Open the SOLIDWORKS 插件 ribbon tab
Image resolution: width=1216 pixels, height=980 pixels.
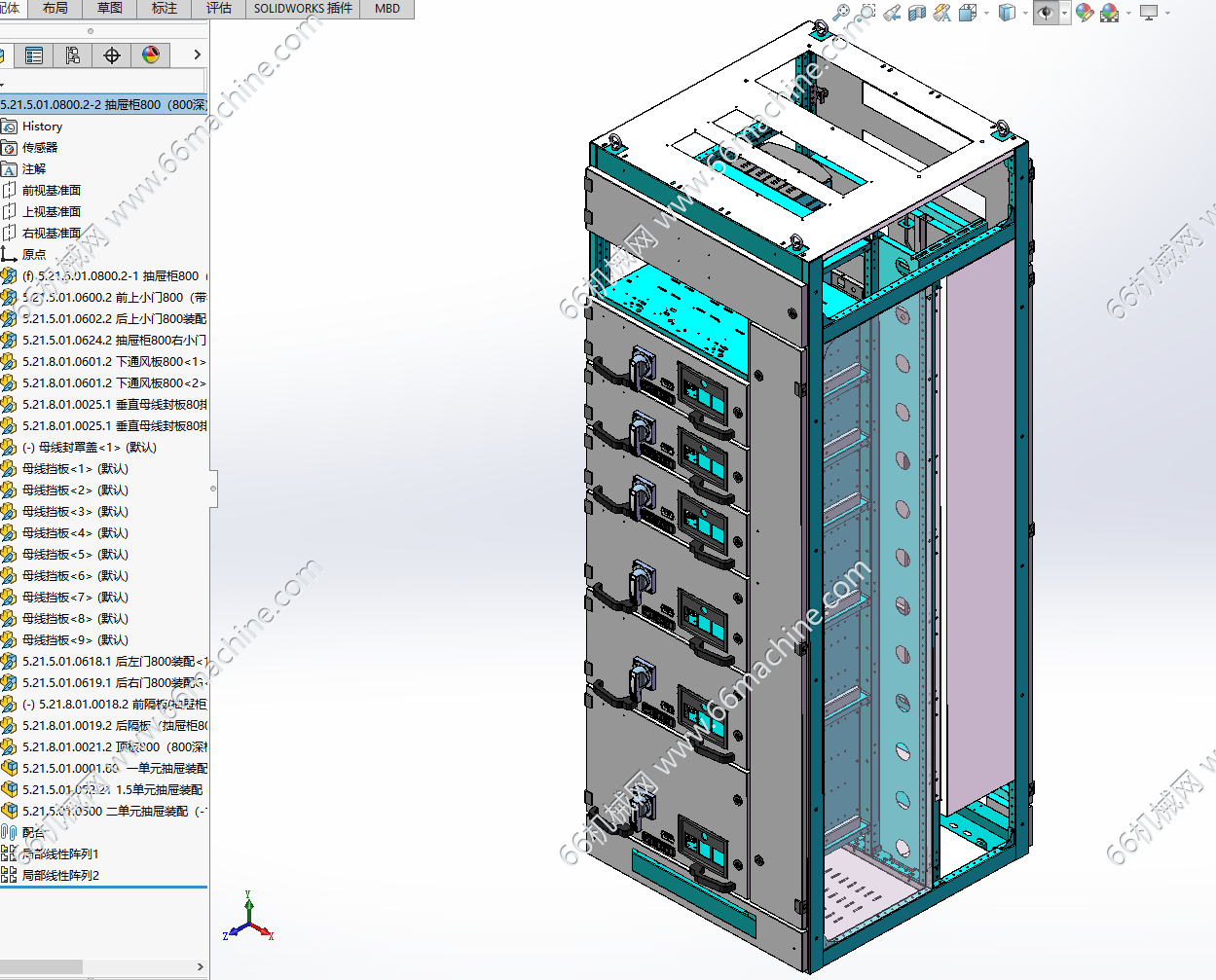tap(303, 9)
